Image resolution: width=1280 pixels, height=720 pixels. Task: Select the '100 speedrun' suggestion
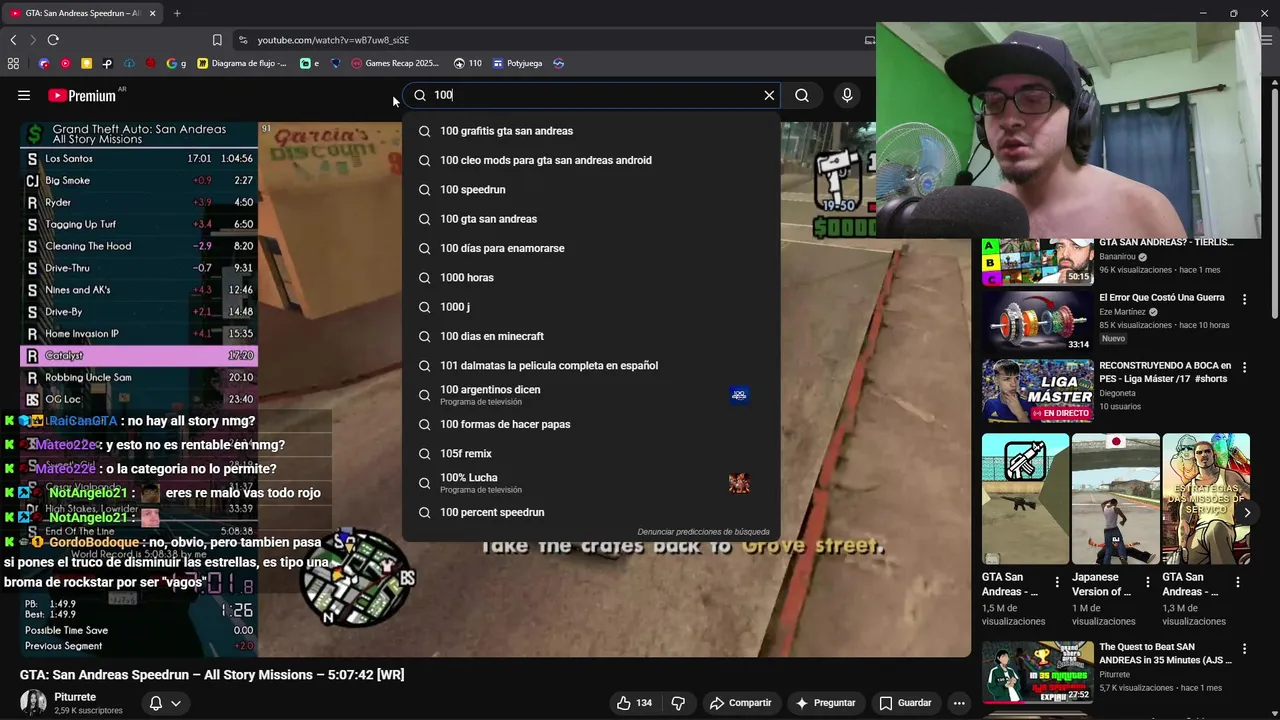(x=591, y=189)
